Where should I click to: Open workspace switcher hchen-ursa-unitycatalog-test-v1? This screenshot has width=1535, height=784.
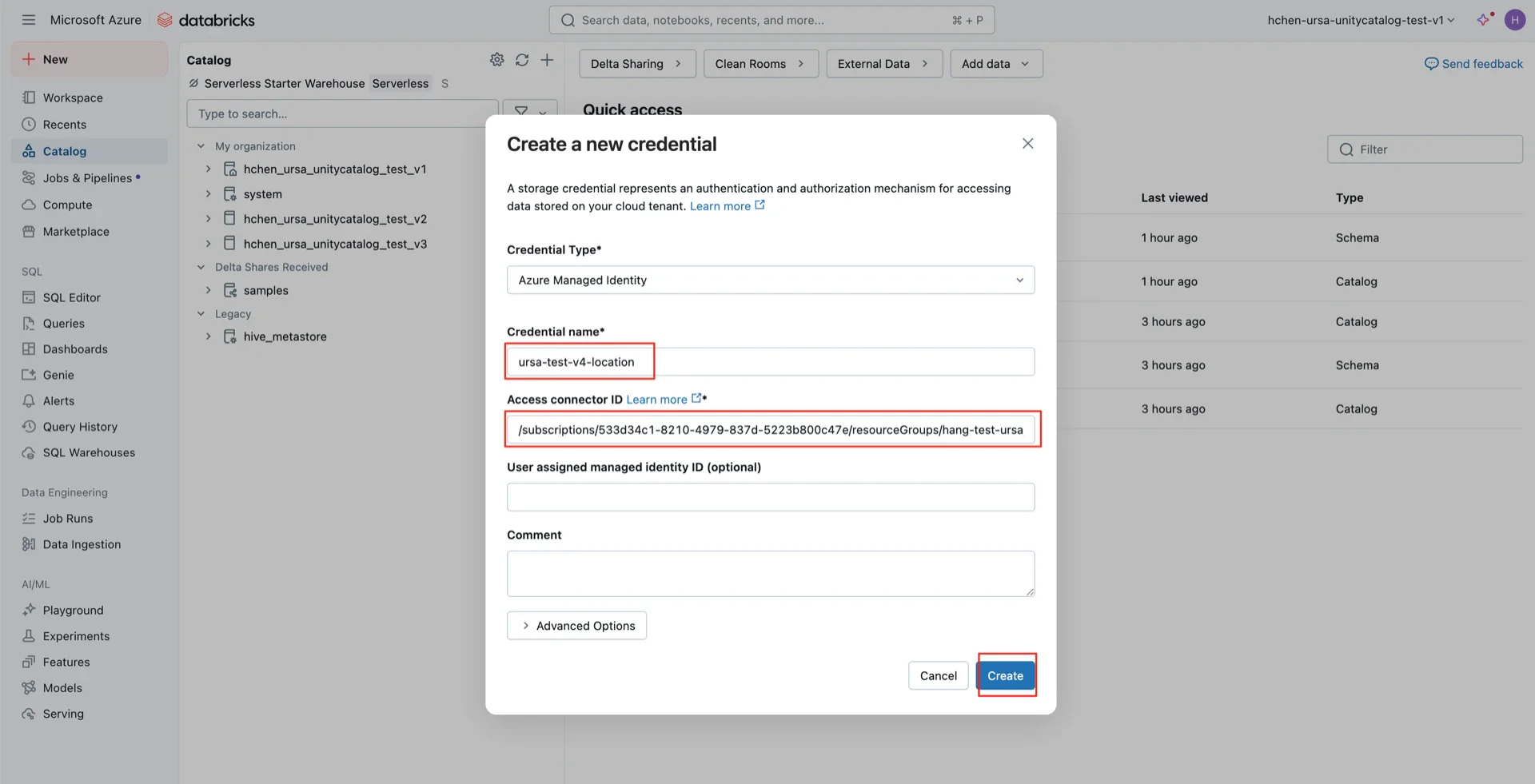pyautogui.click(x=1361, y=20)
